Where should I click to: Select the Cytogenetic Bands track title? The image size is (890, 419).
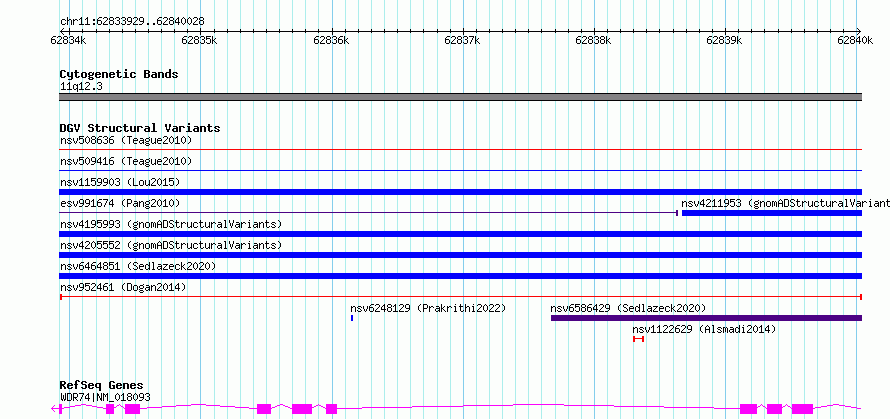coord(119,74)
